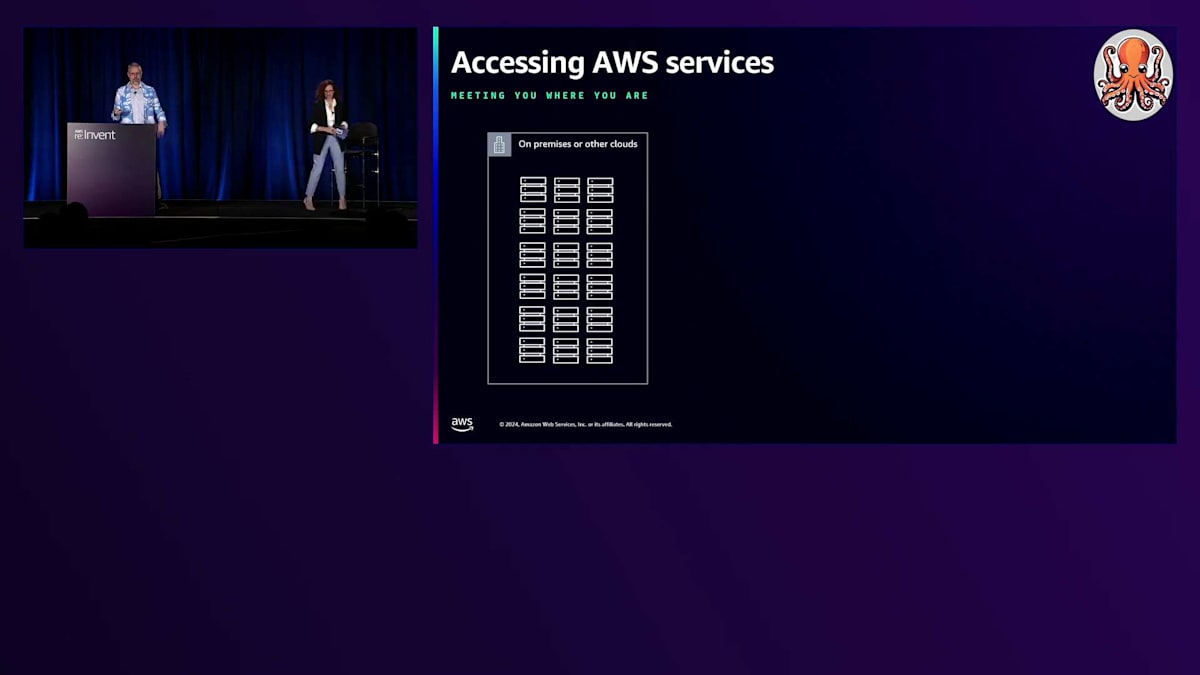Click the "On premises or other clouds" label

point(578,144)
